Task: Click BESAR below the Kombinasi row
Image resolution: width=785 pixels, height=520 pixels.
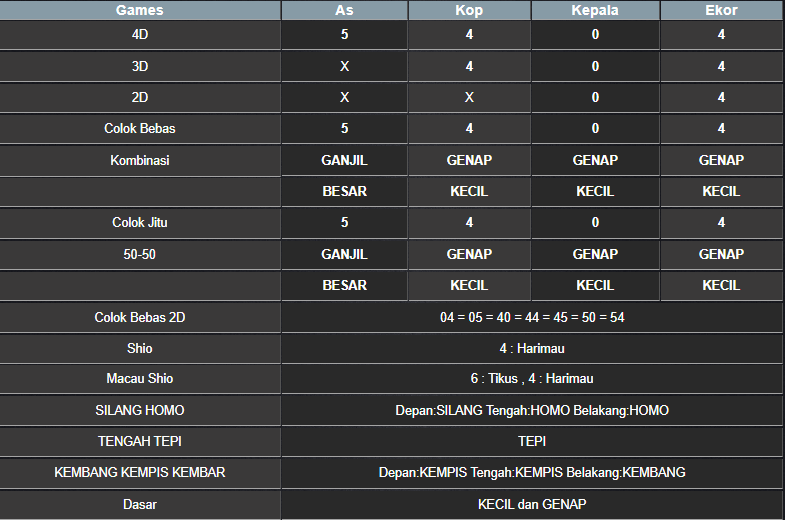Action: 344,191
